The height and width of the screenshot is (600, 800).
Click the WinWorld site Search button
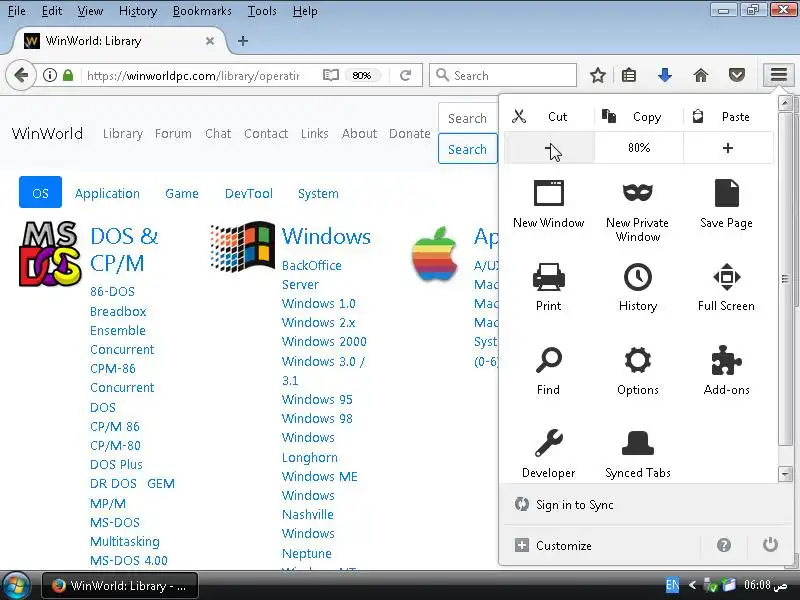click(467, 149)
